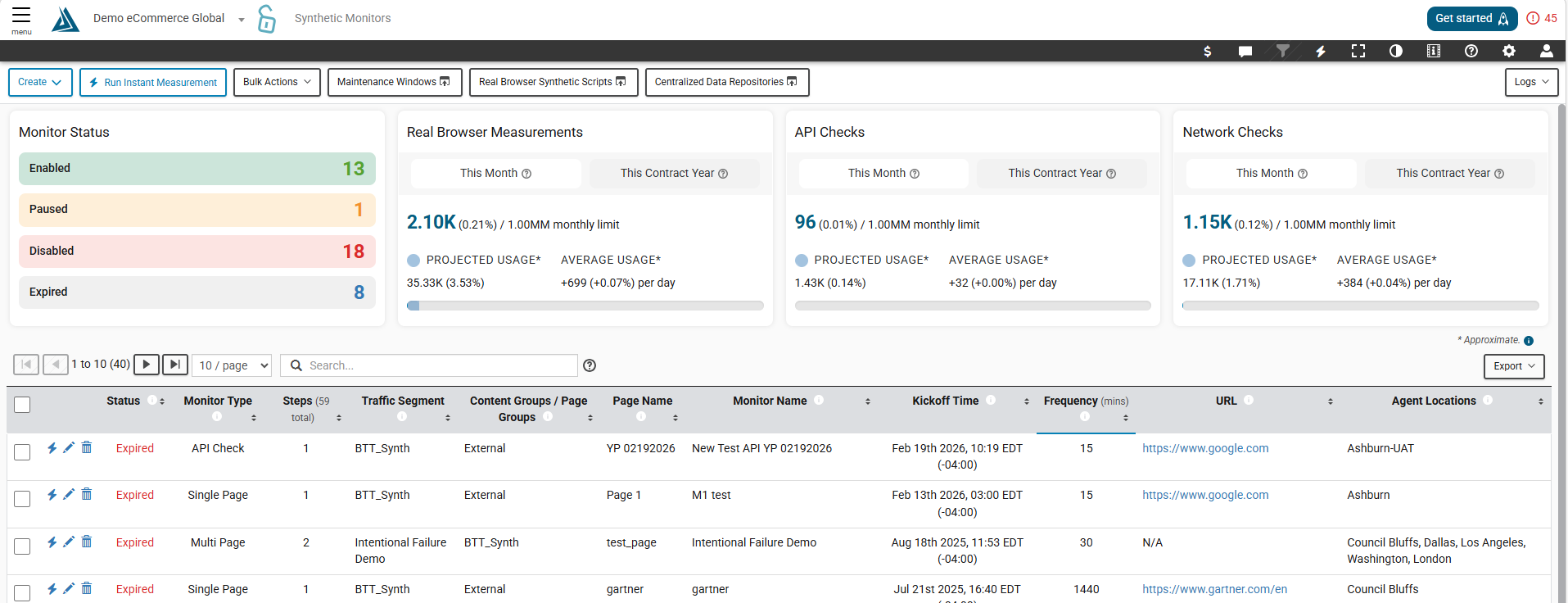Expand the Bulk Actions dropdown
1568x603 pixels.
click(x=277, y=82)
